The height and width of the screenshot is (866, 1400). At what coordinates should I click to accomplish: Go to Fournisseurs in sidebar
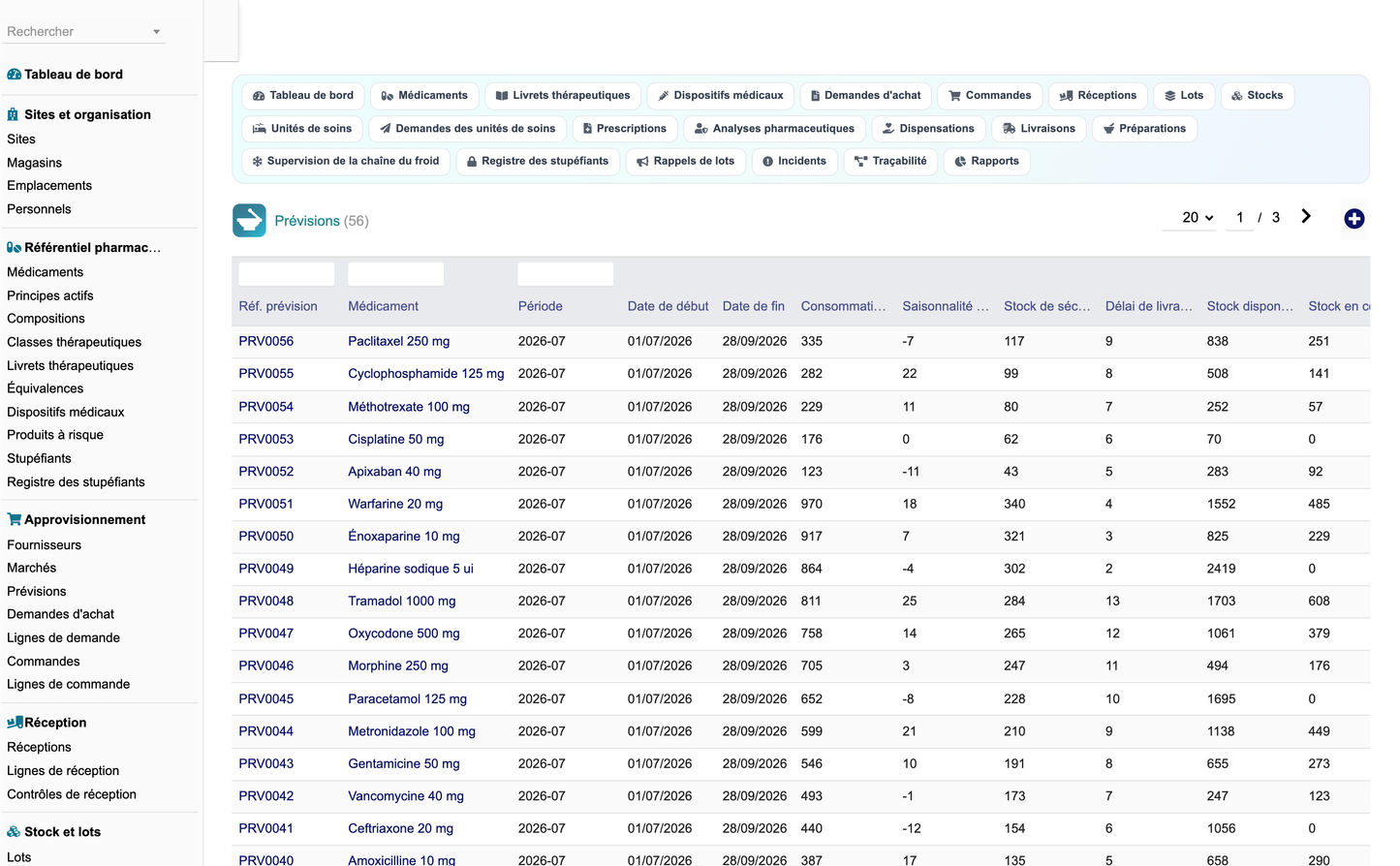pos(45,545)
